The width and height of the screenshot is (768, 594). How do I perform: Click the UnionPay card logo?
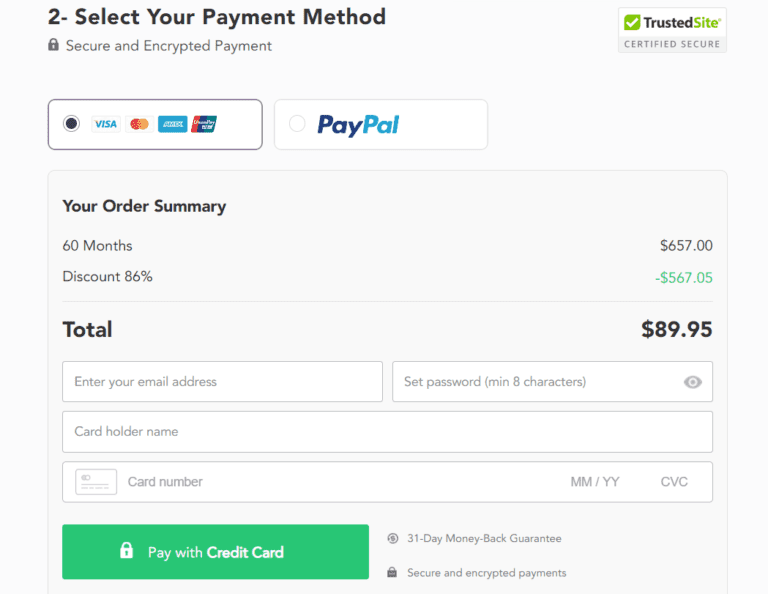tap(204, 124)
